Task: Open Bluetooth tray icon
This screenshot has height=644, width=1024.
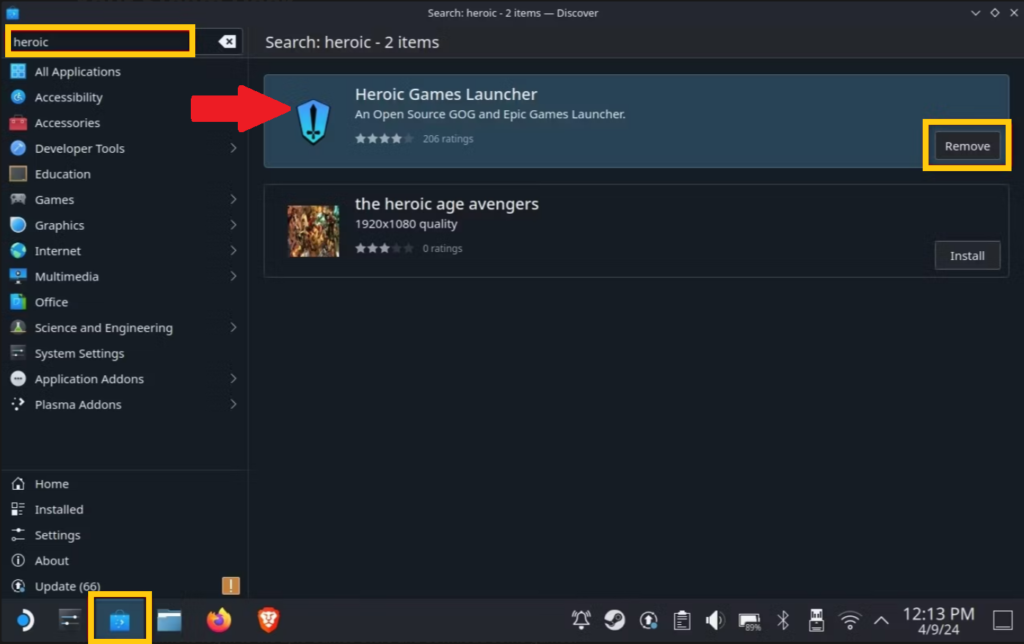Action: point(782,620)
